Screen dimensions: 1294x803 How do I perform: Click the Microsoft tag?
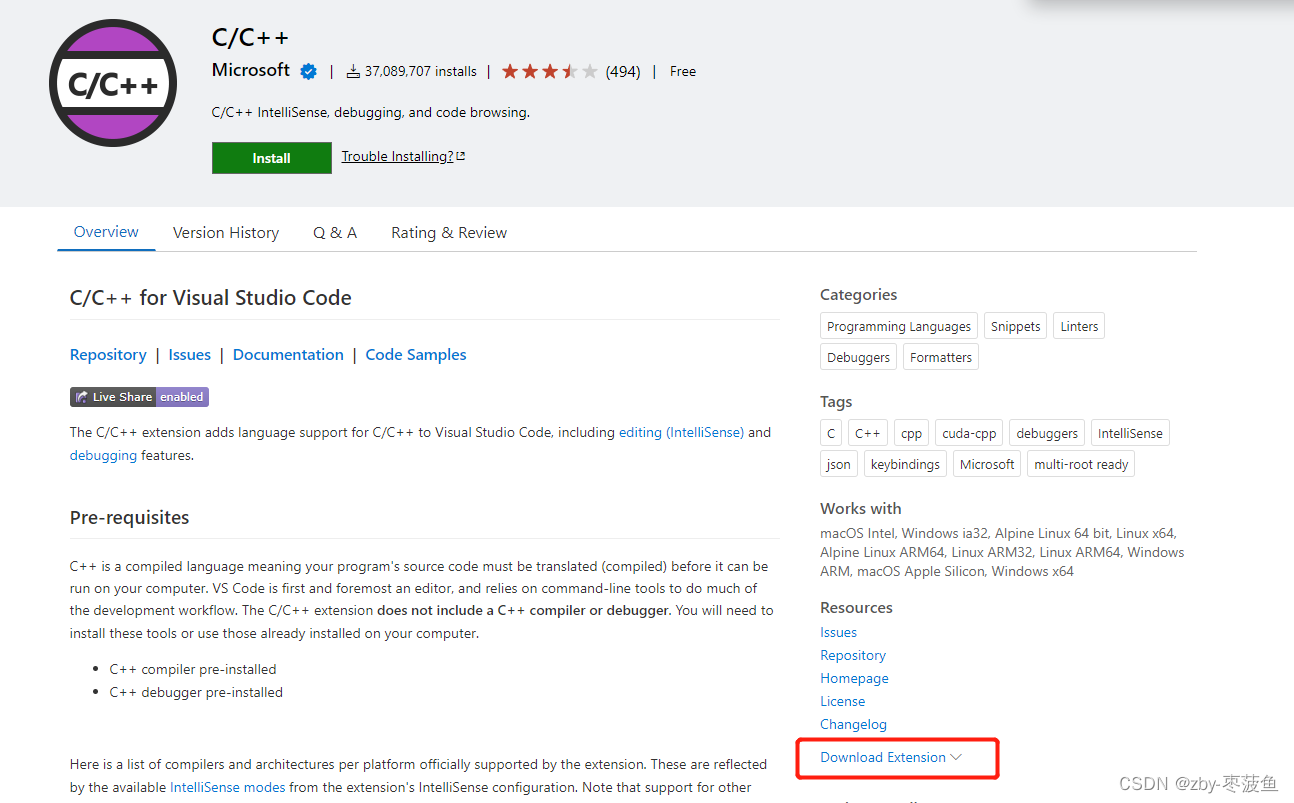987,464
